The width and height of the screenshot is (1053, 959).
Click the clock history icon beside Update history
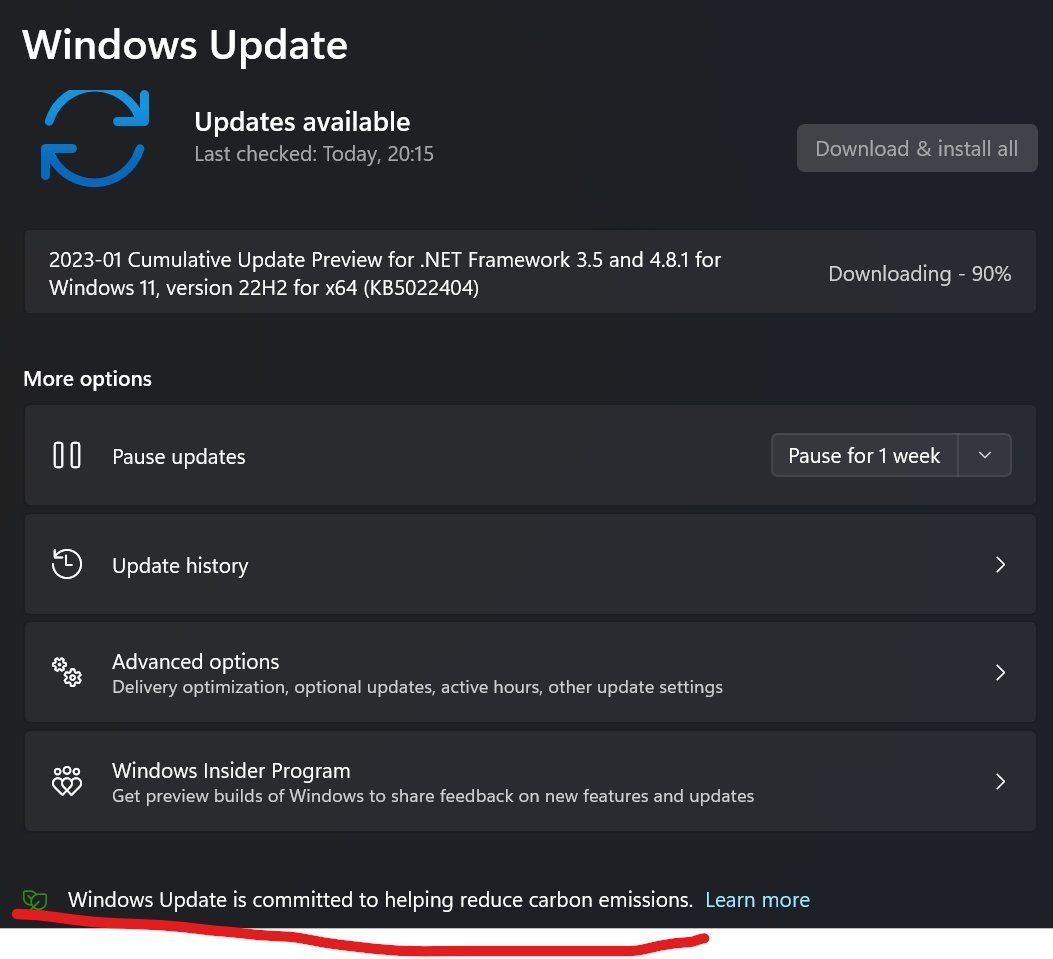click(66, 564)
